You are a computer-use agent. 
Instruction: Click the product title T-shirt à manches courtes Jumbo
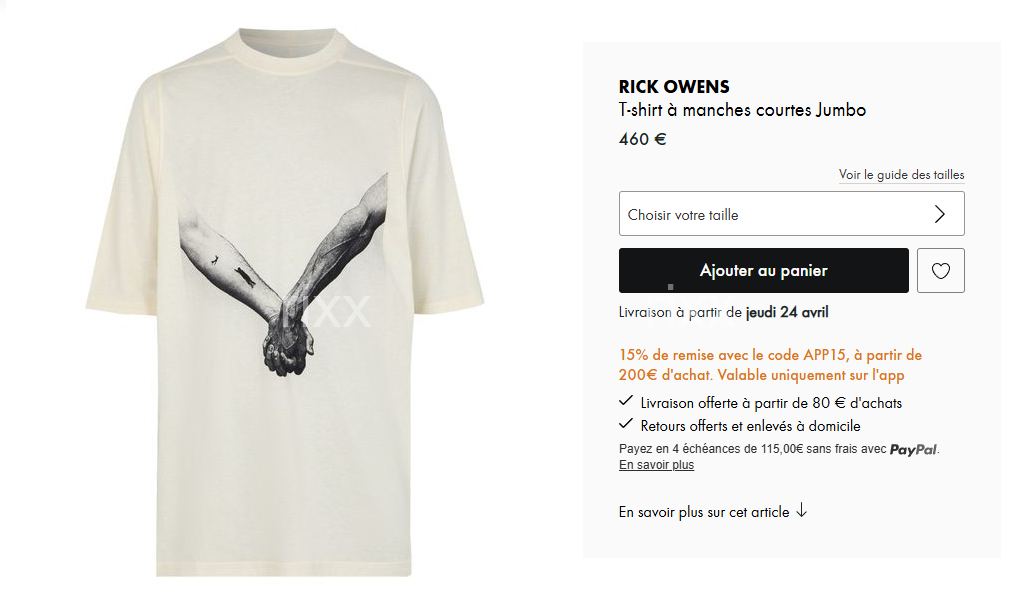pos(742,110)
